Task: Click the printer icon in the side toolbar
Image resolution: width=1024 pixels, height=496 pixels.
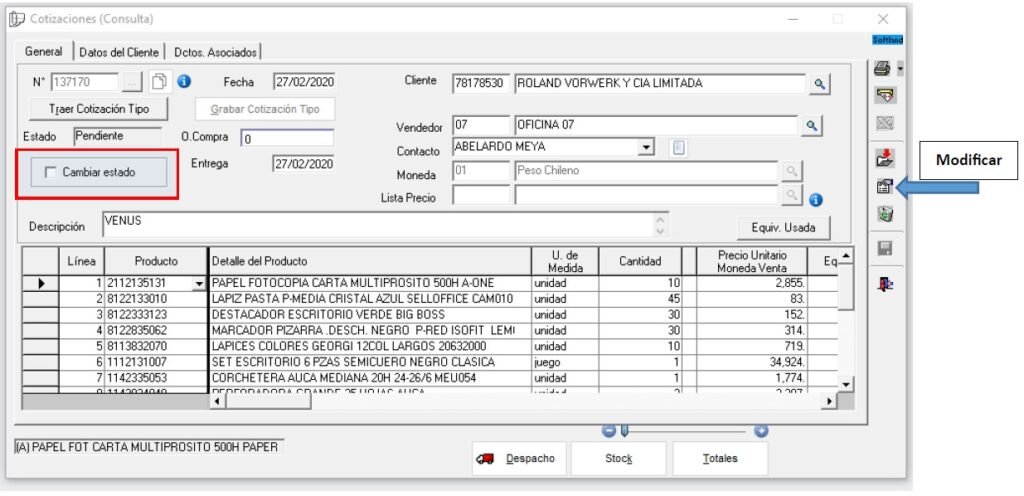Action: coord(883,68)
